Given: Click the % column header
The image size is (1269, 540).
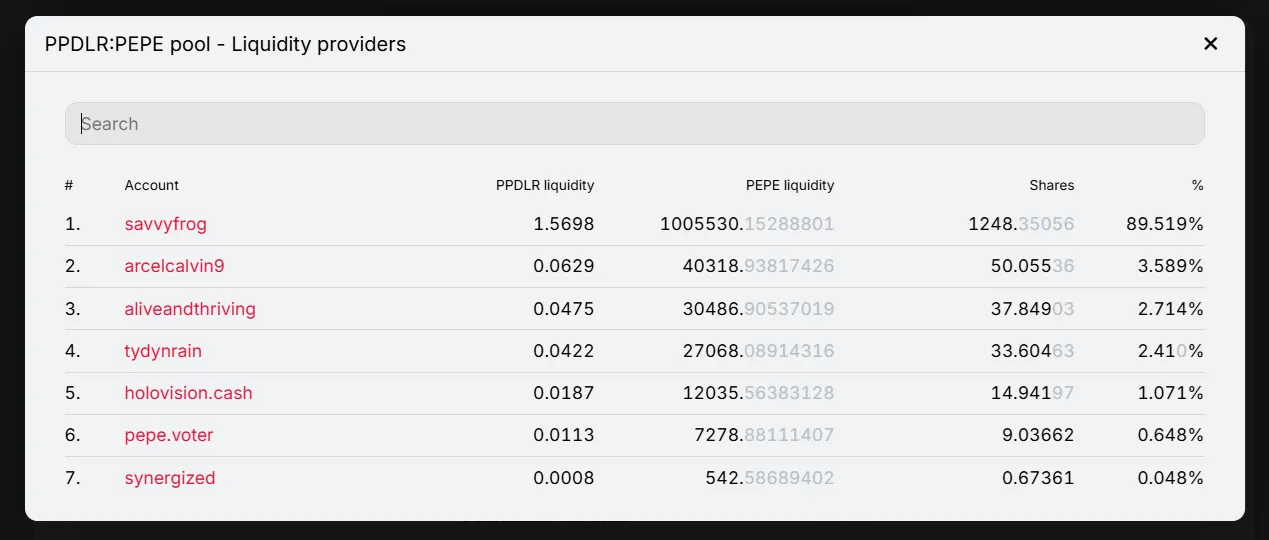Looking at the screenshot, I should coord(1197,185).
